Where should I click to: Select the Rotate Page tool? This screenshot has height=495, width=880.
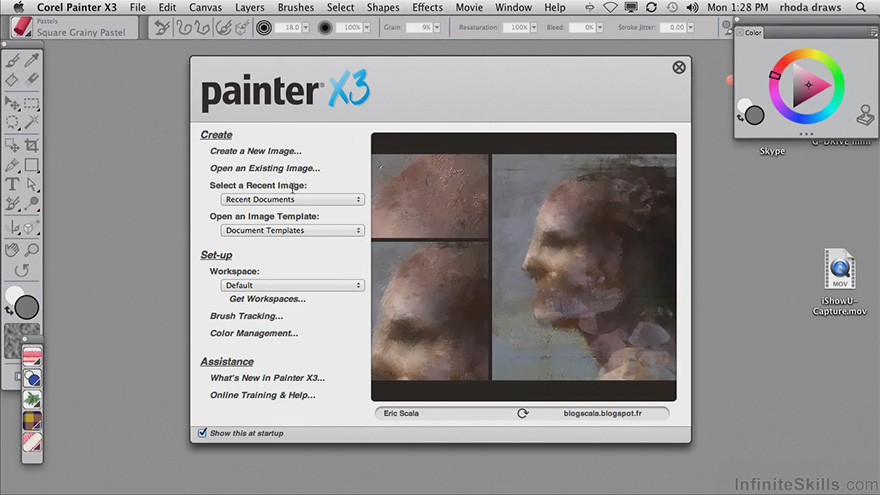click(x=22, y=271)
